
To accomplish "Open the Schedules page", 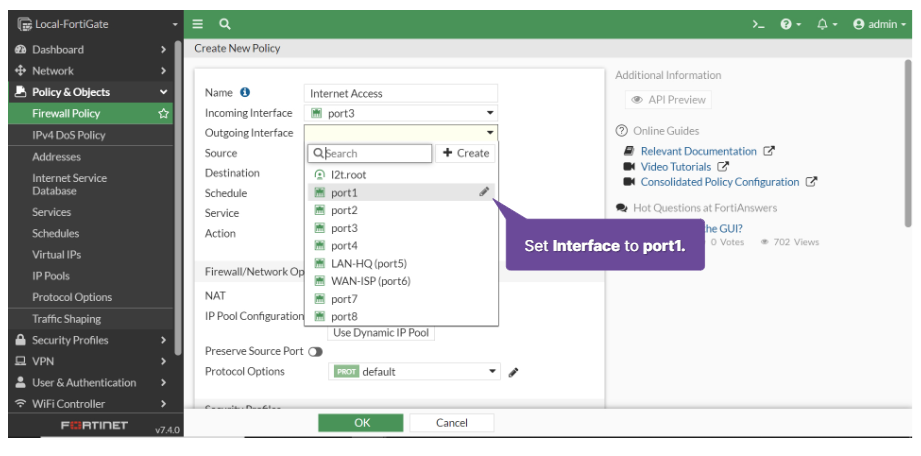I will (56, 233).
